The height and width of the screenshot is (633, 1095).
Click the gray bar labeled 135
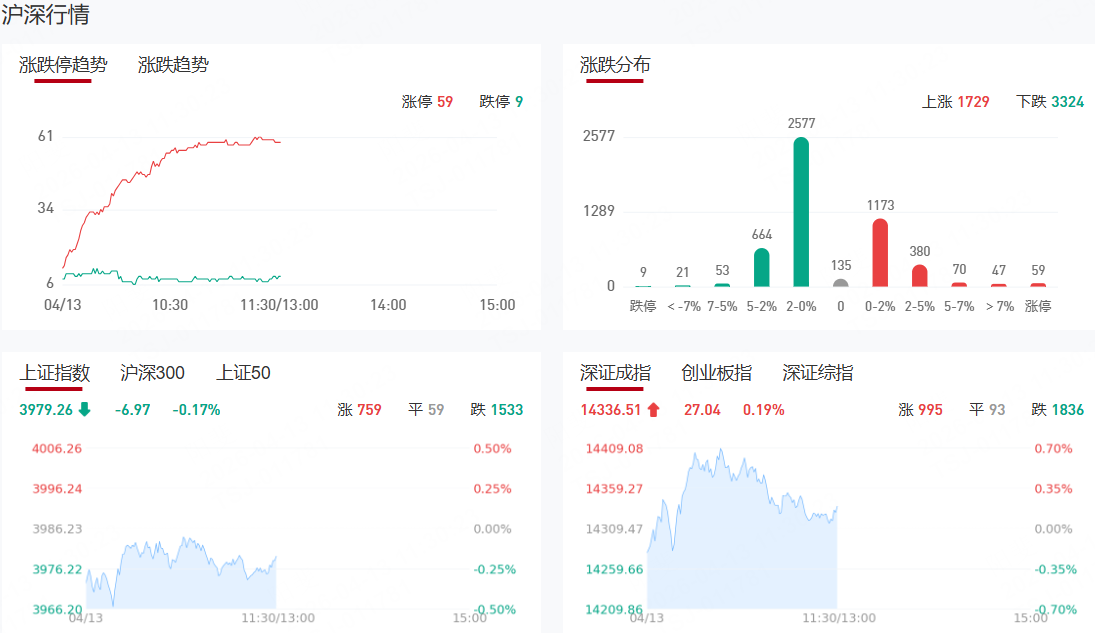pyautogui.click(x=841, y=283)
